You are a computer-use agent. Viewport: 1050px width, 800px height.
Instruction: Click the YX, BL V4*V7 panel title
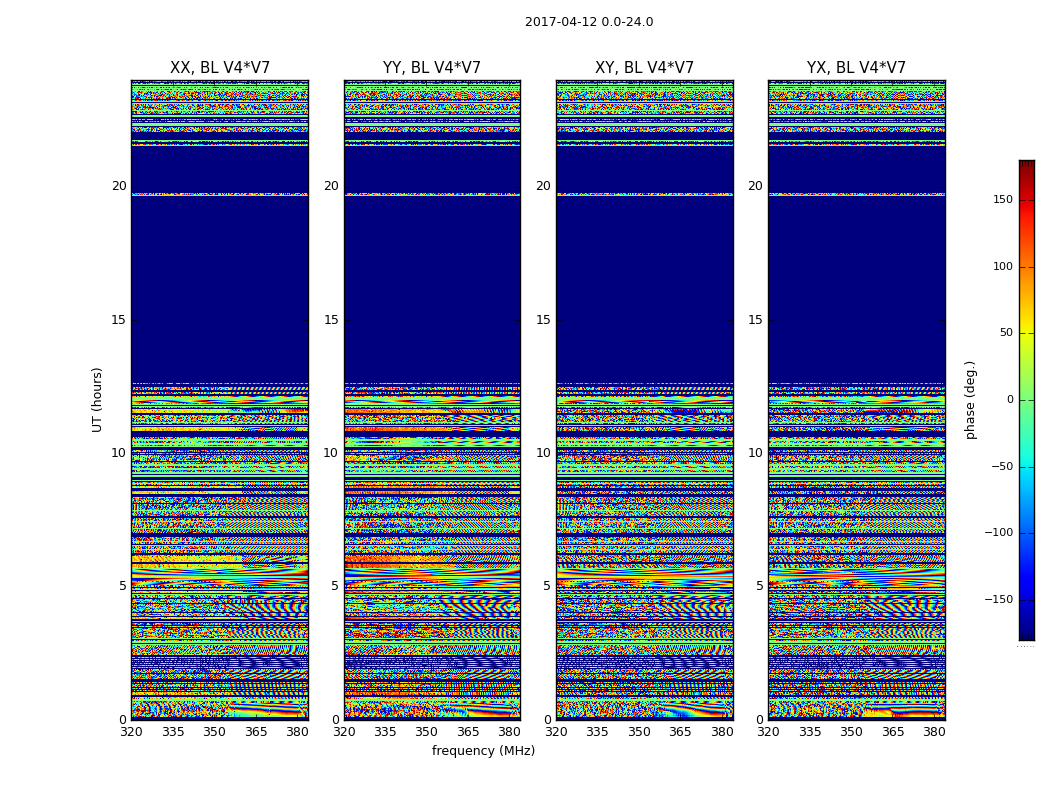click(x=857, y=68)
